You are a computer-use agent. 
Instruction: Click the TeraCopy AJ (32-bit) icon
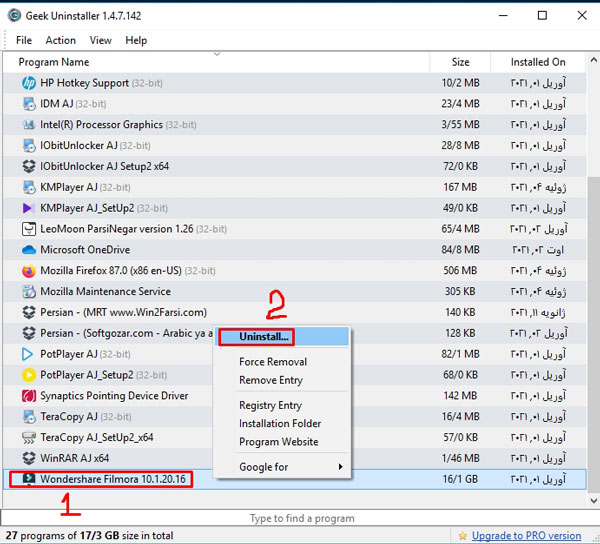[29, 417]
